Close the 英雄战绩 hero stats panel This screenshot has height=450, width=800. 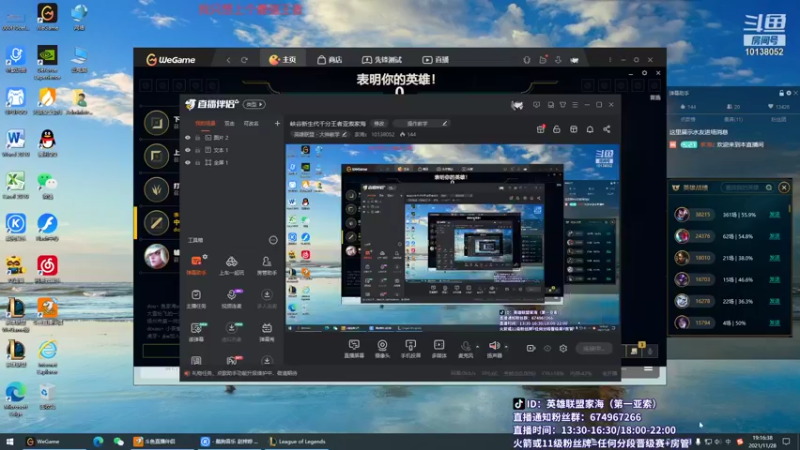coord(784,188)
